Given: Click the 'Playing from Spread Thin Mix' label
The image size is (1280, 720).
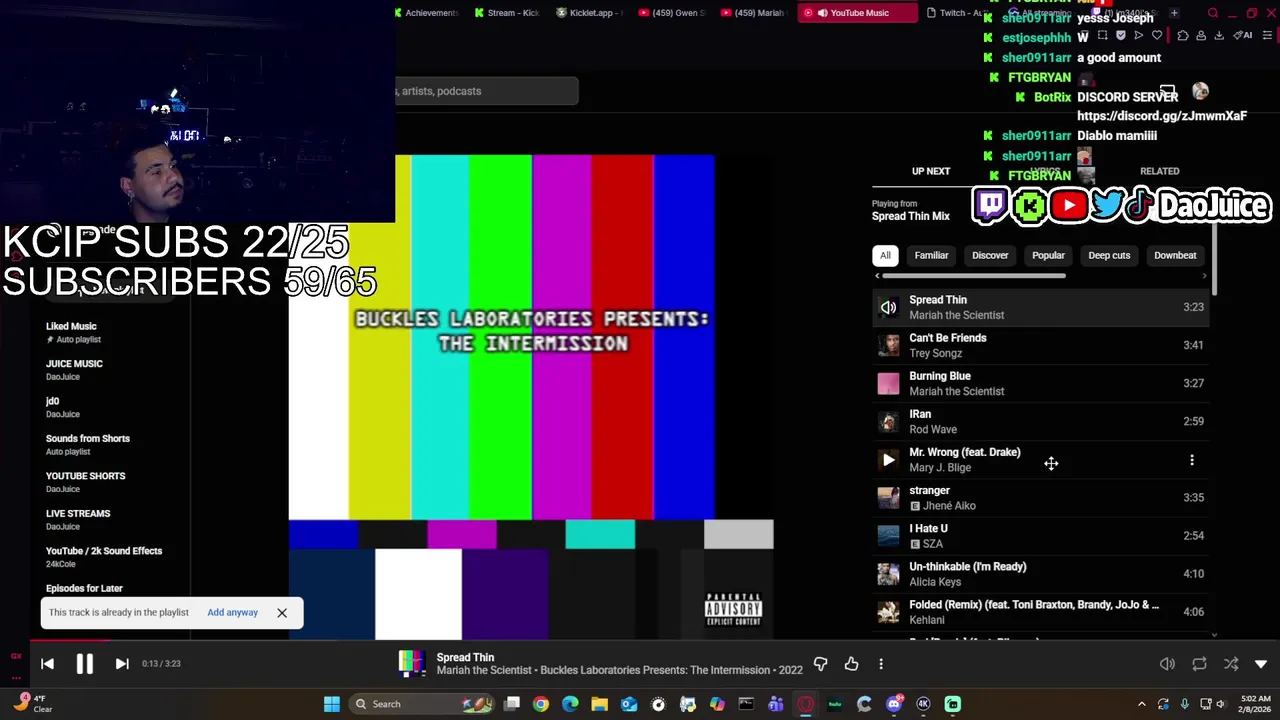Looking at the screenshot, I should (910, 210).
